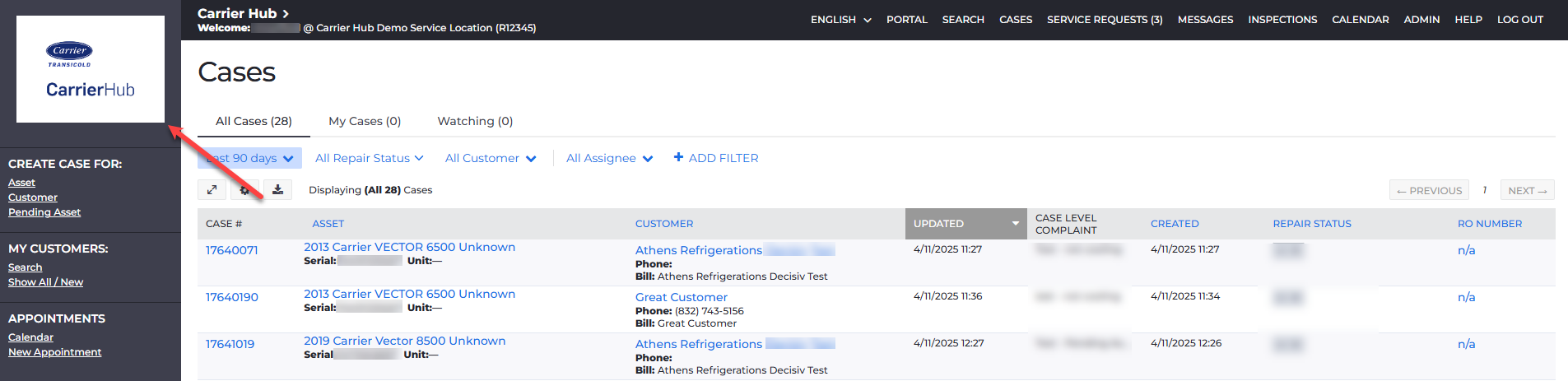This screenshot has height=381, width=1568.
Task: Click the Case # column header
Action: 224,224
